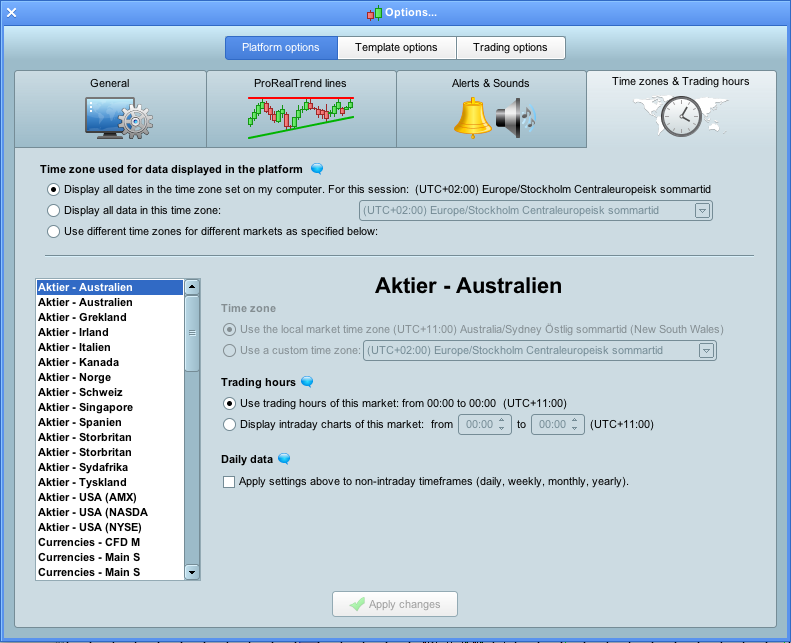Viewport: 791px width, 643px height.
Task: Open help bubble next to Daily data
Action: pyautogui.click(x=285, y=458)
